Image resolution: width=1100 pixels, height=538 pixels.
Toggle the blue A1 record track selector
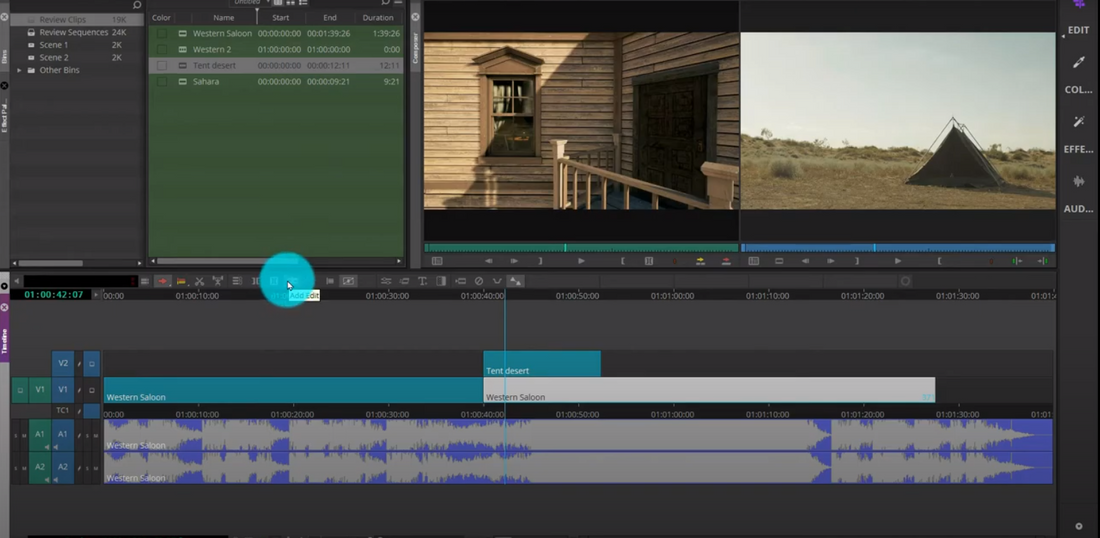click(x=62, y=434)
